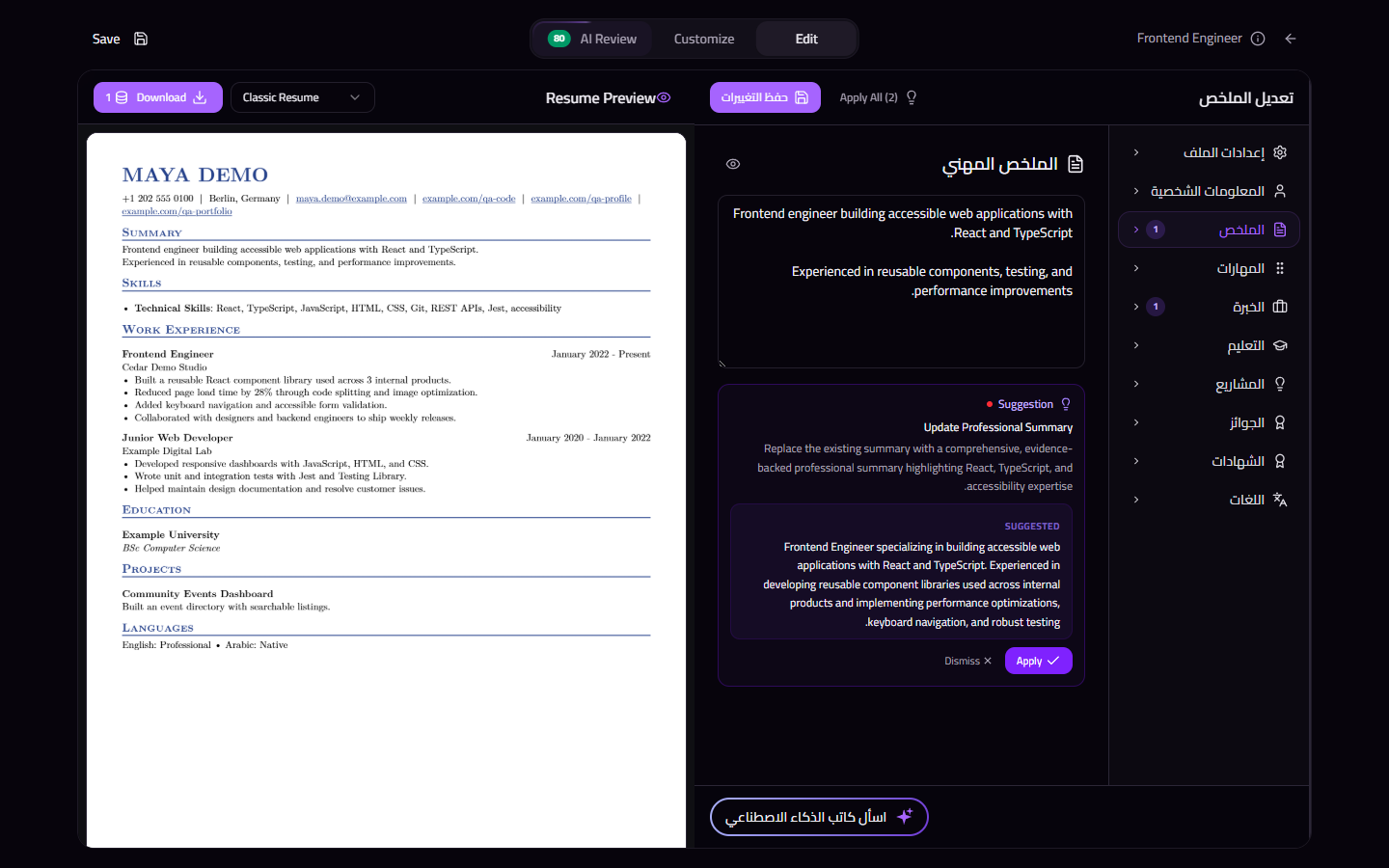The image size is (1389, 868).
Task: Click the Save disk icon
Action: [x=141, y=39]
